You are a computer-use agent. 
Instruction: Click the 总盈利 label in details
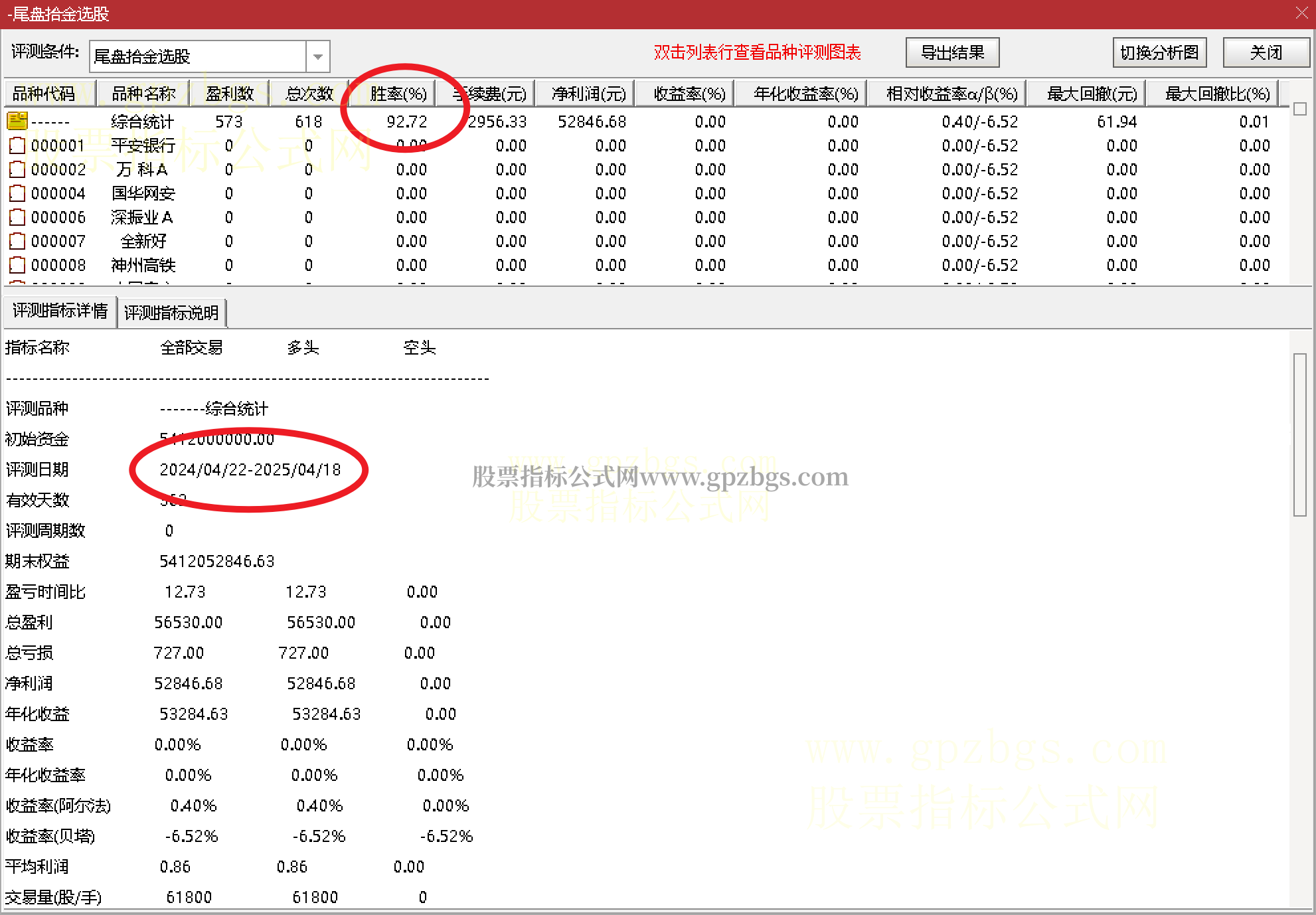(x=29, y=622)
